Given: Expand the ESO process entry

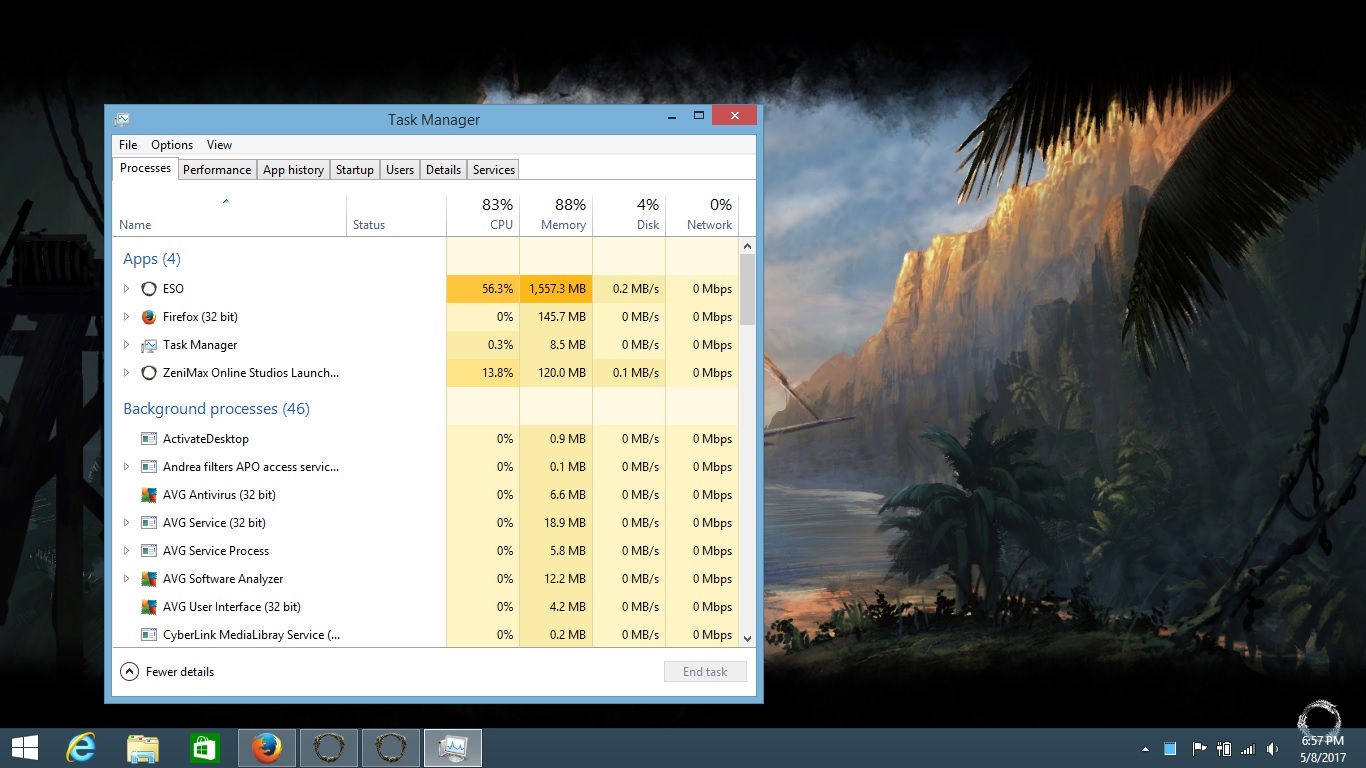Looking at the screenshot, I should click(126, 288).
